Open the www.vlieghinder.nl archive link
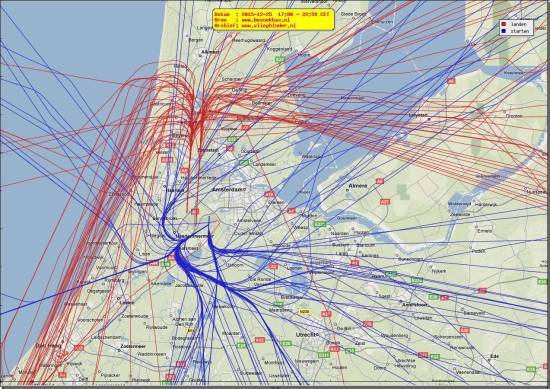Screen dimensions: 550x389 tap(269, 26)
